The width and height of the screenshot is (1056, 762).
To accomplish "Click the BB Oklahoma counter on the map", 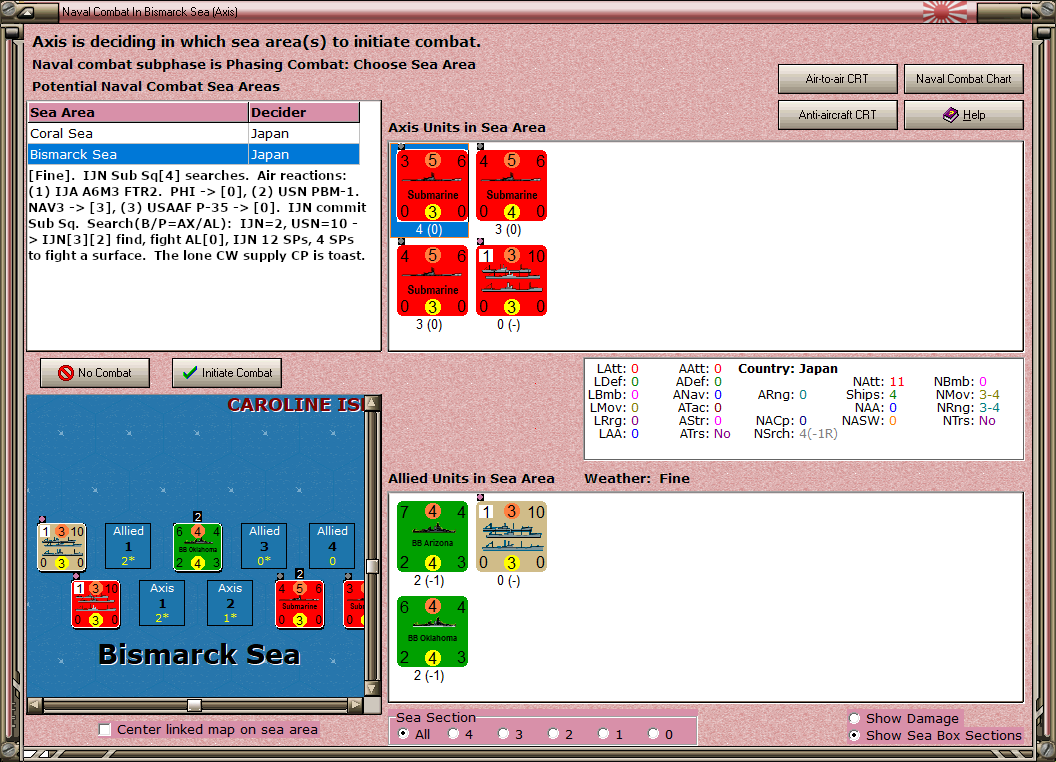I will tap(197, 547).
